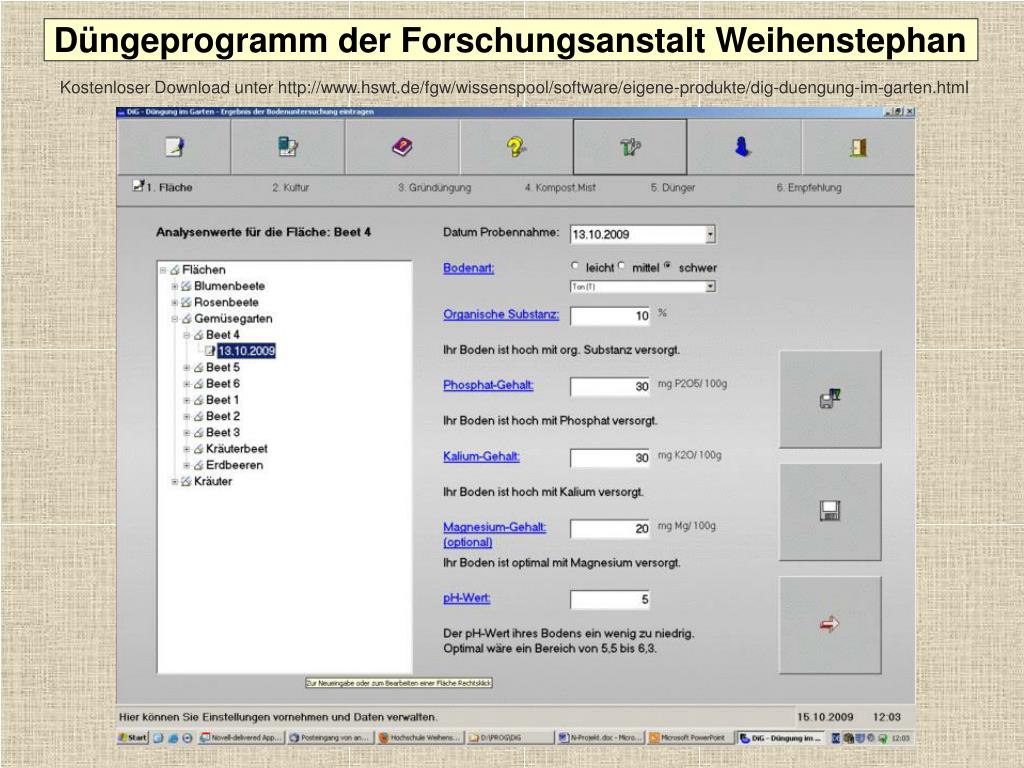Open the Ton (T) soil type dropdown
The width and height of the screenshot is (1024, 768).
click(x=711, y=287)
